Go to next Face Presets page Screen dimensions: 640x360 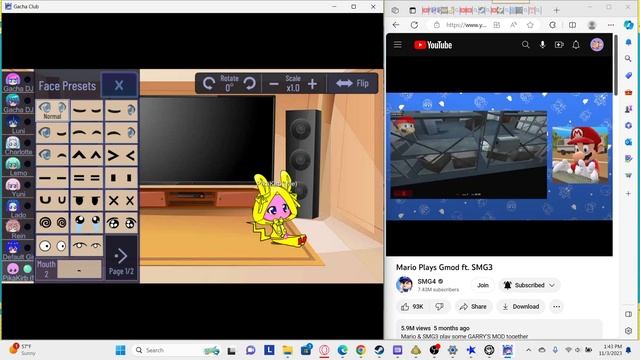click(x=121, y=258)
